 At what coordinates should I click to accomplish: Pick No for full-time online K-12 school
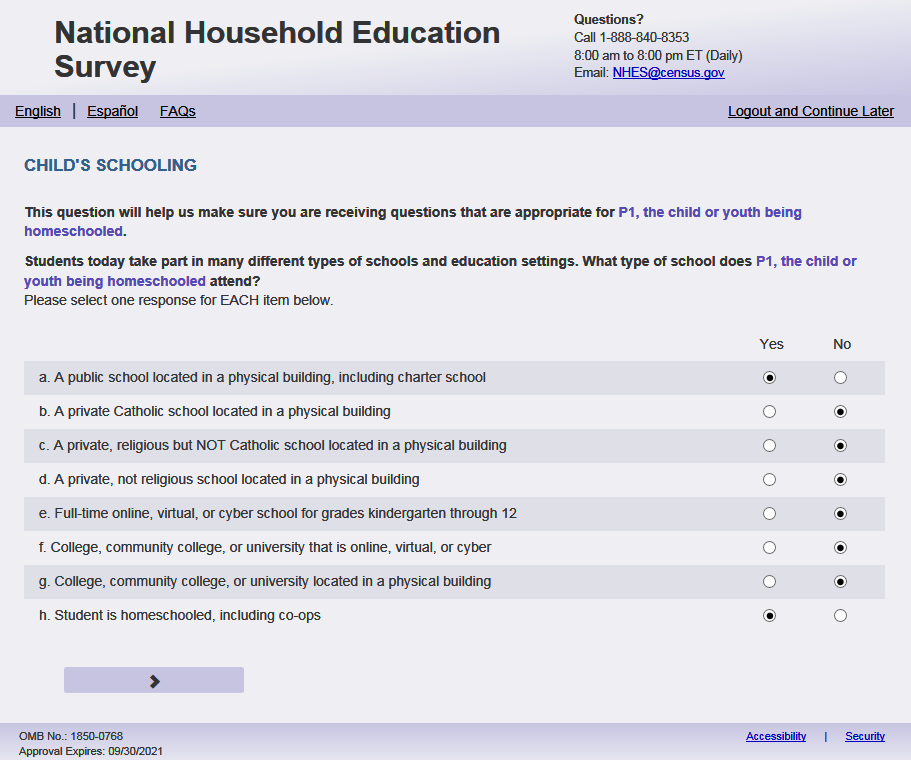[x=840, y=514]
